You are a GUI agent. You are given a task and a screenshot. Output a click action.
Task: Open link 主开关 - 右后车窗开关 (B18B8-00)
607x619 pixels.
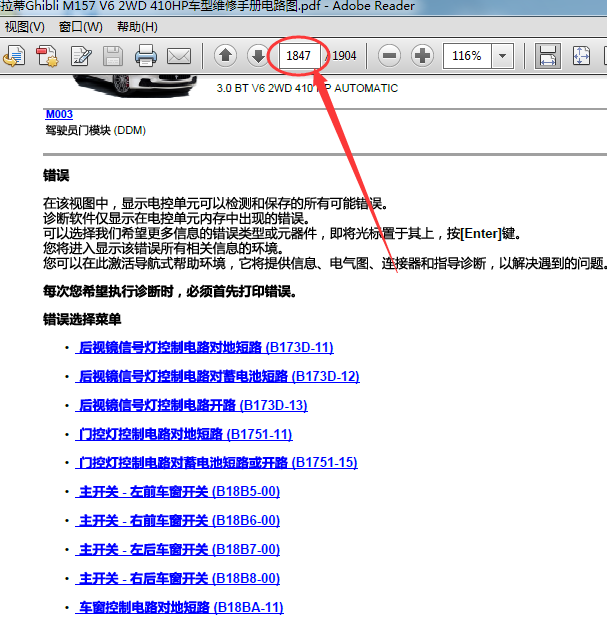click(178, 578)
